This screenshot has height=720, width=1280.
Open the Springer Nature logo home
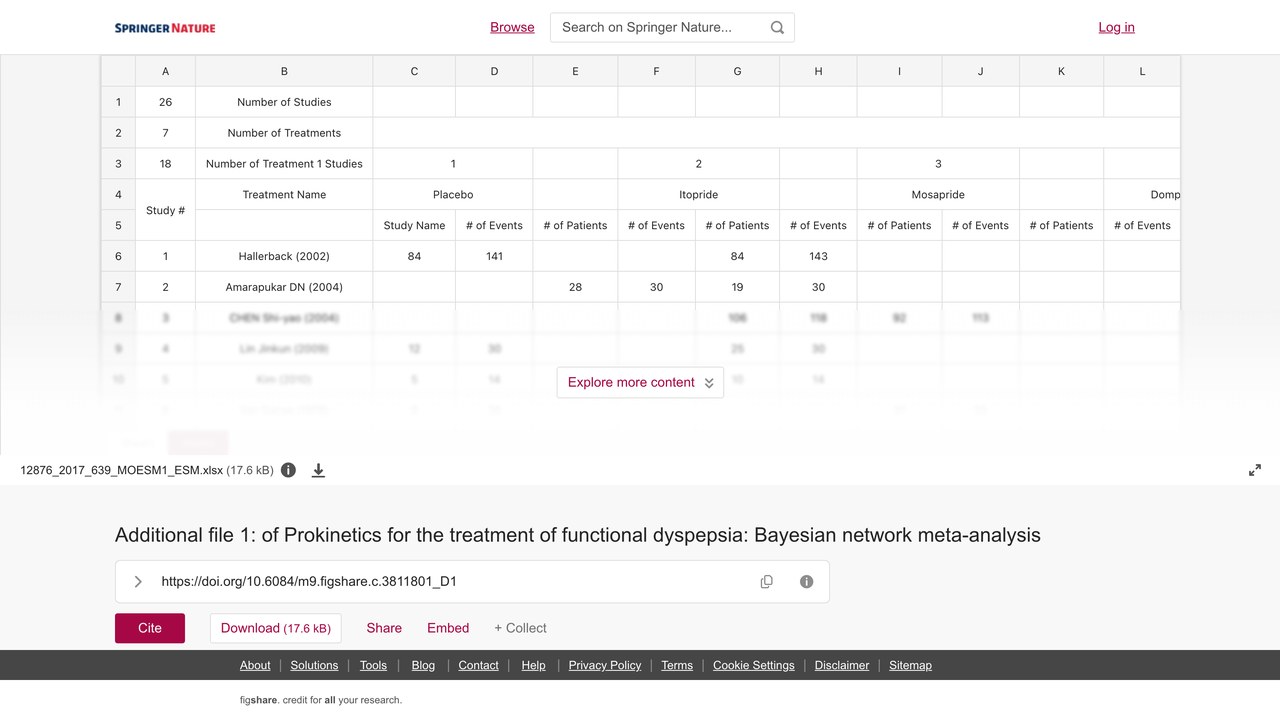pos(165,28)
